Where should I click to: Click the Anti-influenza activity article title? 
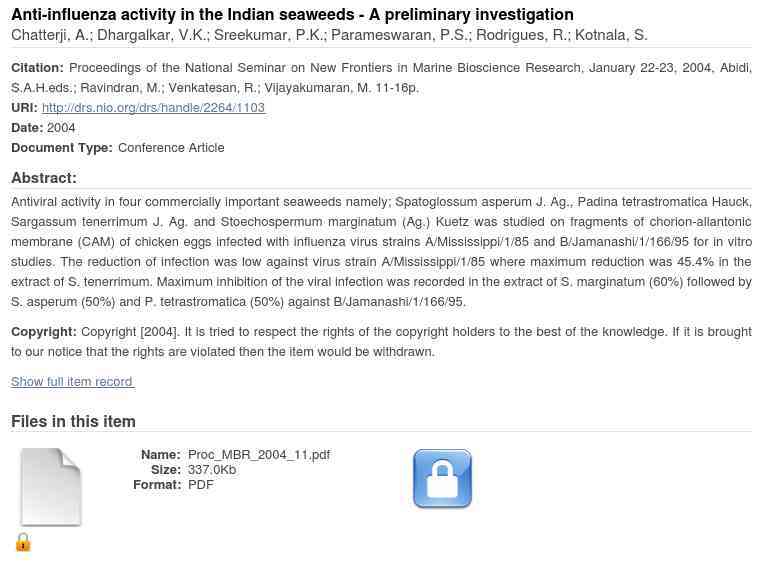click(292, 15)
